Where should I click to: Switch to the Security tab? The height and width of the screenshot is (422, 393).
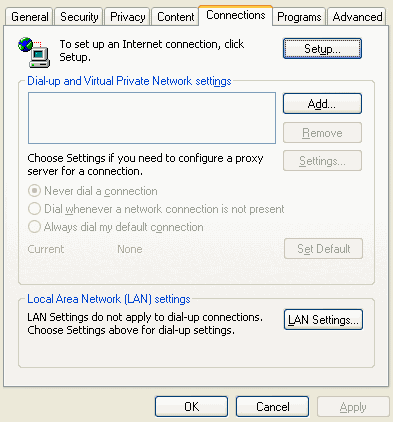pyautogui.click(x=79, y=17)
